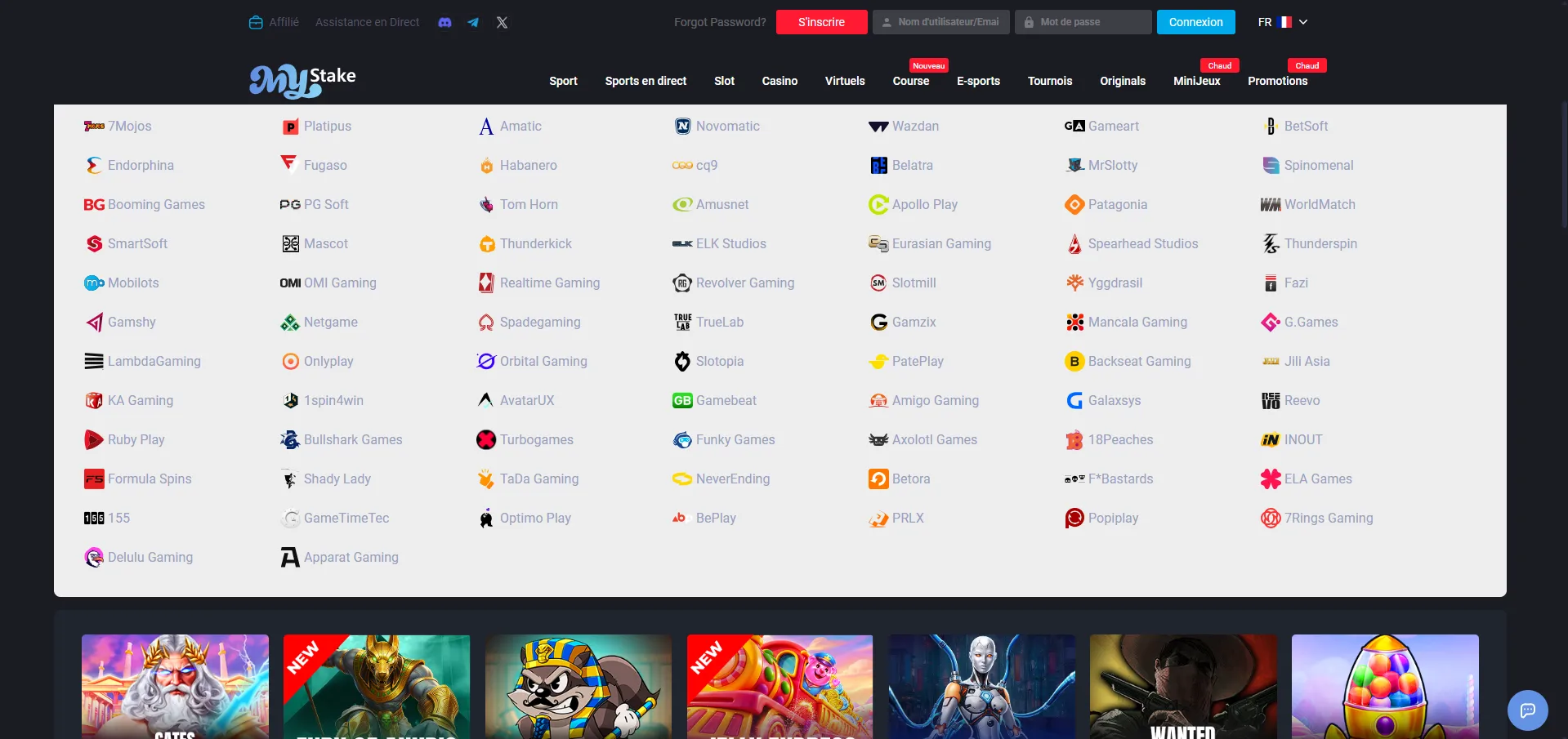
Task: Open the Discord icon link
Action: 444,23
